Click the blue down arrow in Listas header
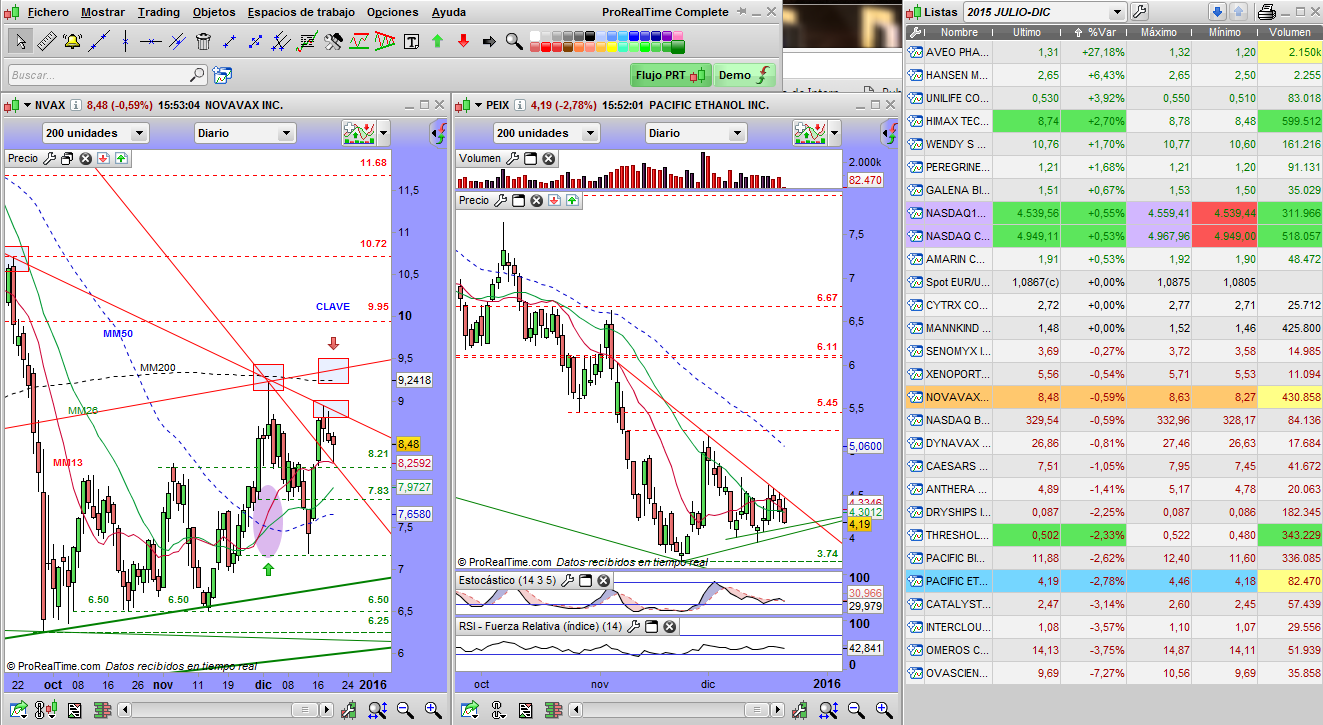1323x725 pixels. [1217, 12]
